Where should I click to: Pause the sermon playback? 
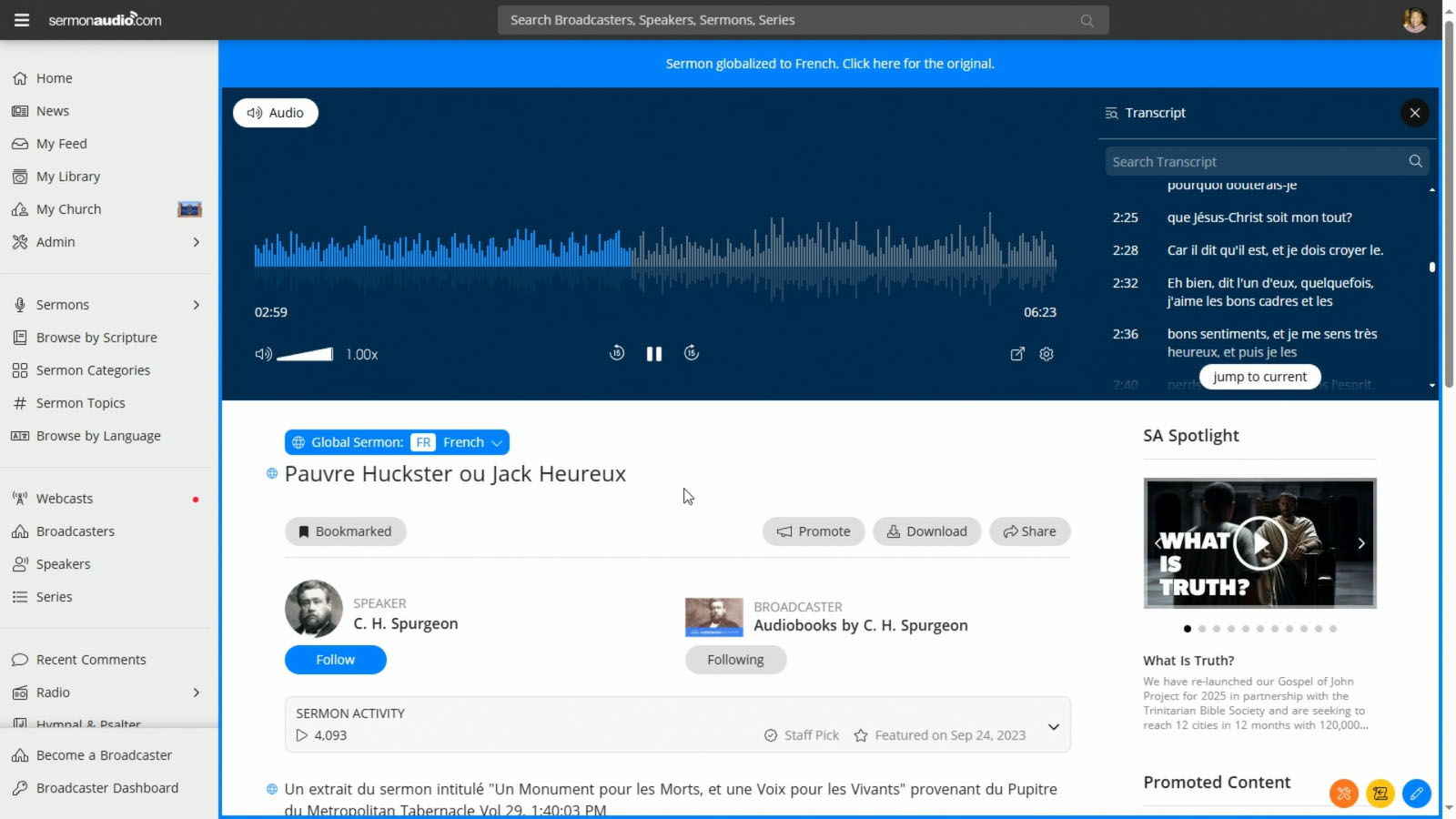tap(654, 354)
